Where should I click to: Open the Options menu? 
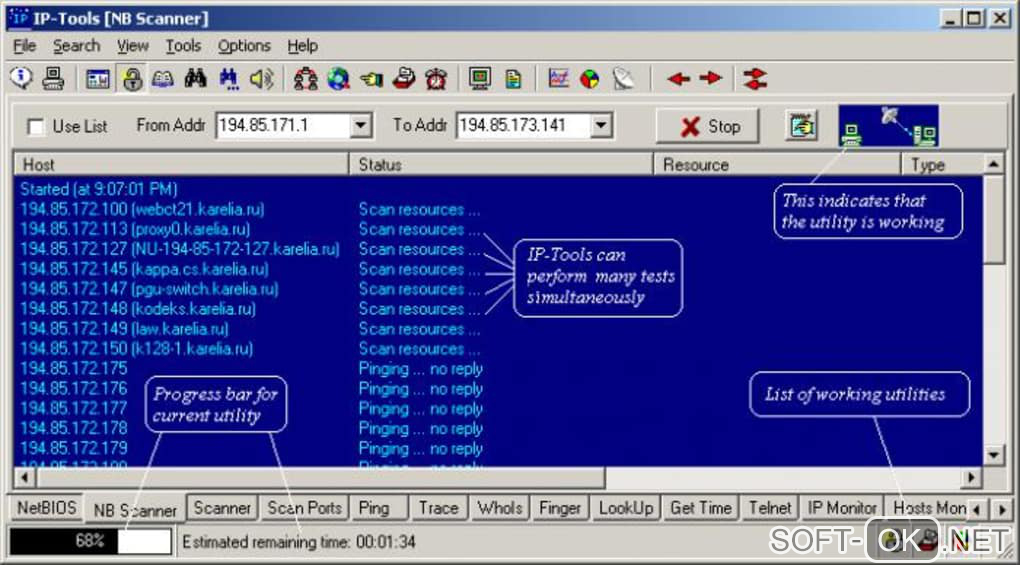(x=244, y=46)
